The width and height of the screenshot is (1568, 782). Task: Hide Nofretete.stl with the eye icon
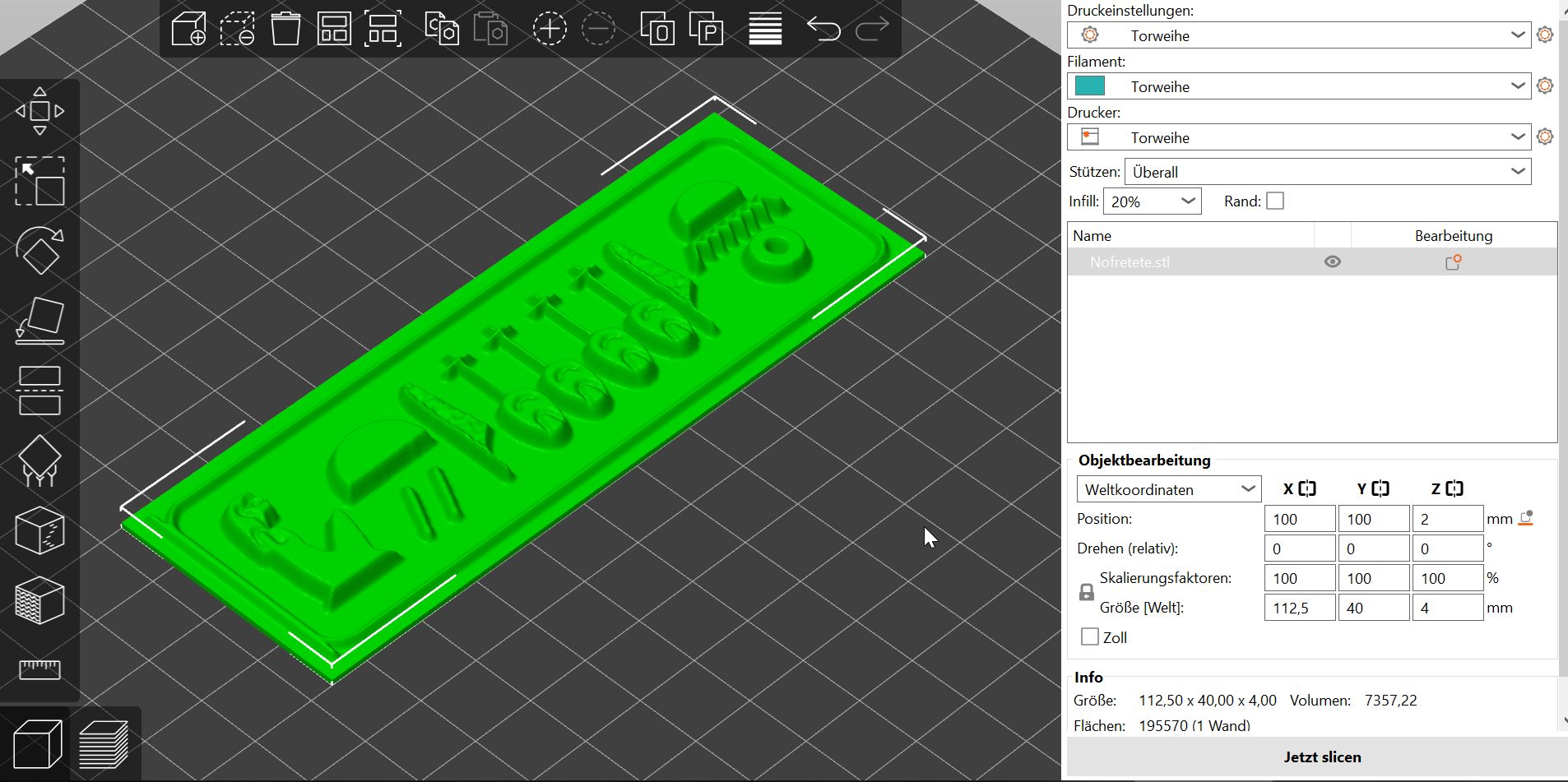coord(1333,261)
